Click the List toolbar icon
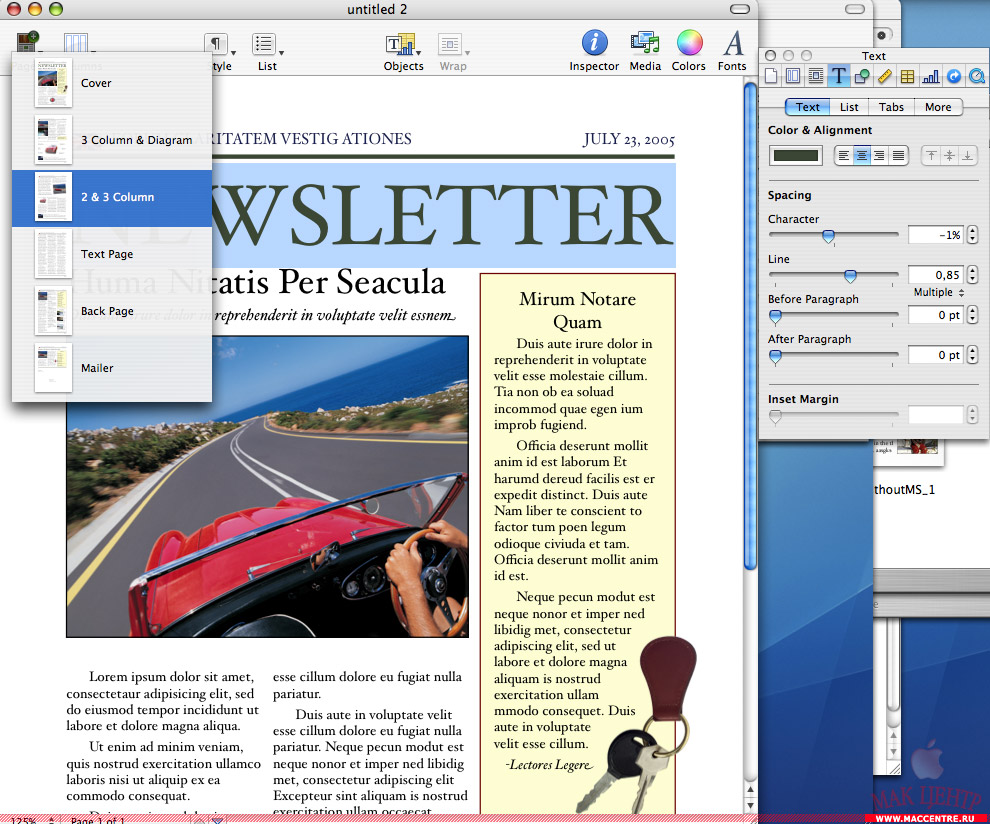990x824 pixels. click(x=263, y=44)
